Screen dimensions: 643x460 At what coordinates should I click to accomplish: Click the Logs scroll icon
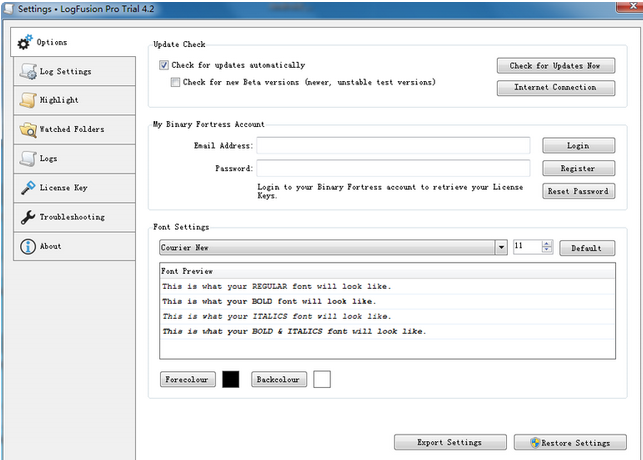click(x=28, y=159)
